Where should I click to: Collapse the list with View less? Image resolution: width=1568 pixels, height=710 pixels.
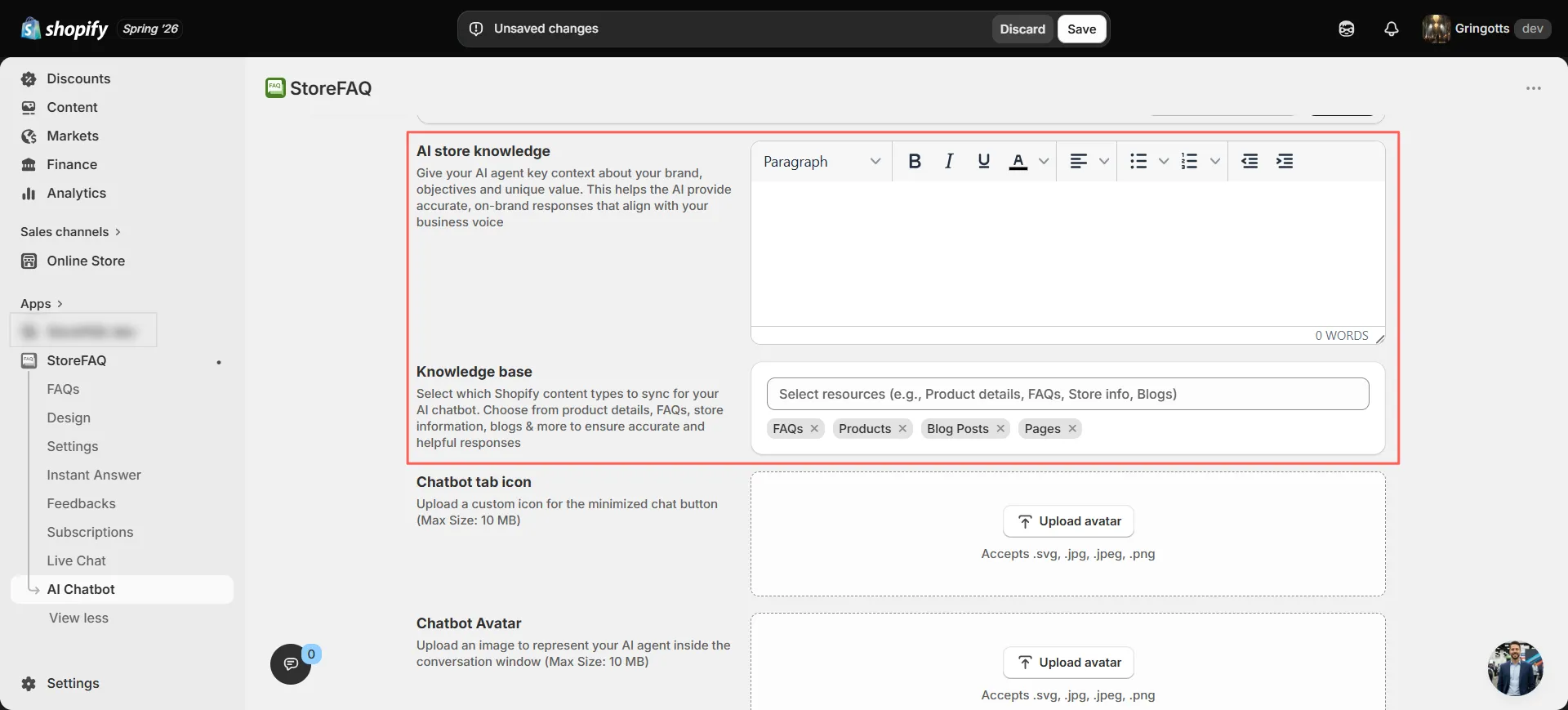point(78,618)
